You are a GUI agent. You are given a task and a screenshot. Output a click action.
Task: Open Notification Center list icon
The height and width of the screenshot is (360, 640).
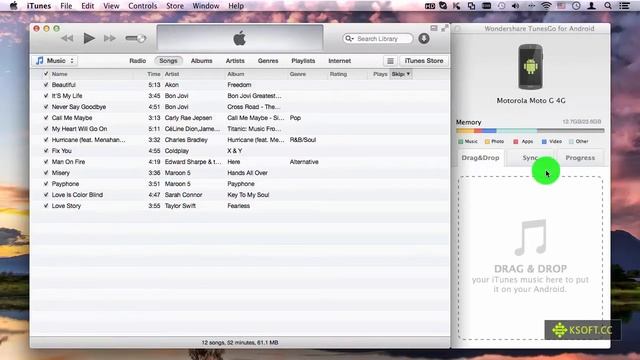(624, 6)
